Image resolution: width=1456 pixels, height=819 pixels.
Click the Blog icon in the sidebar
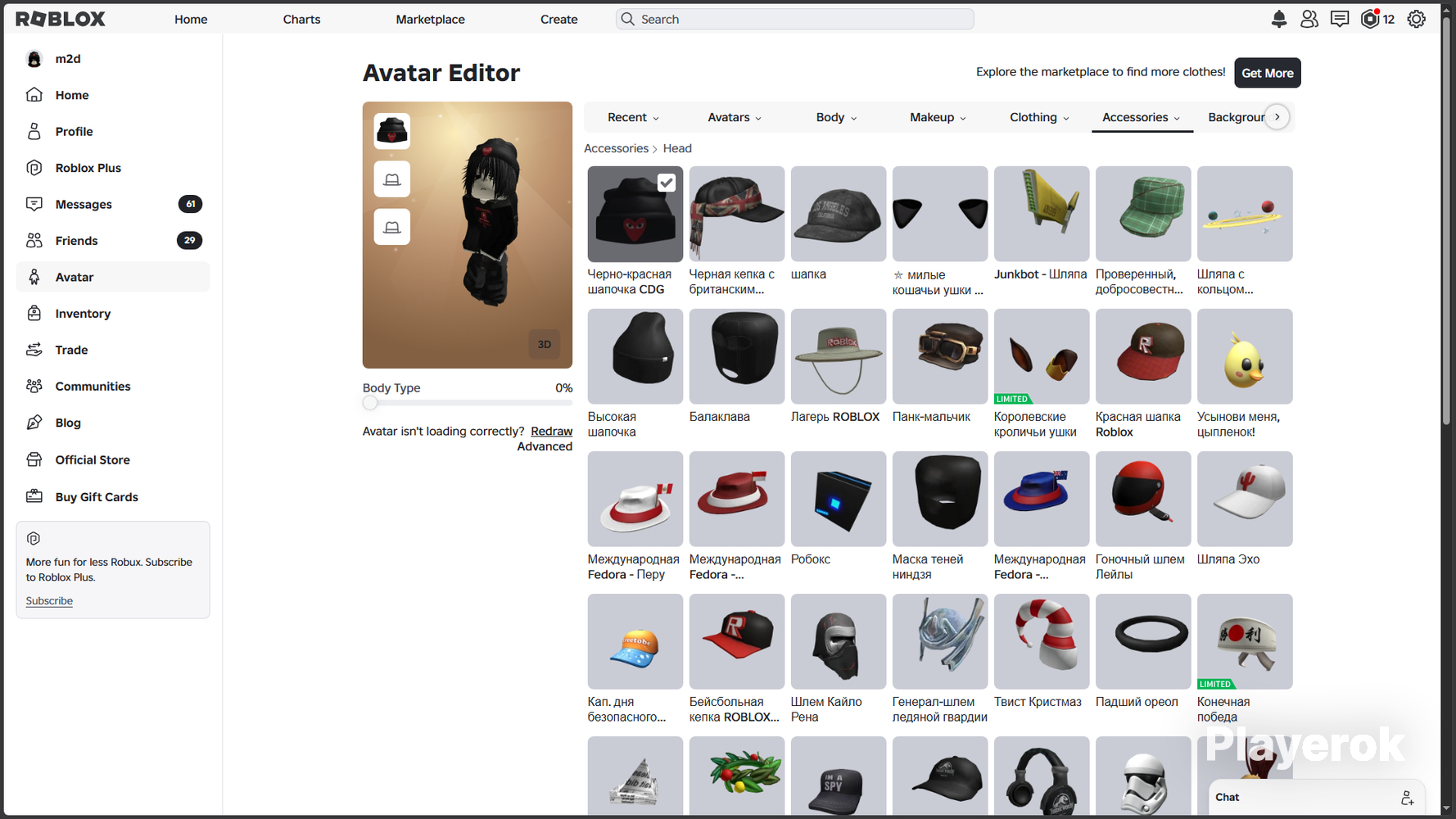pyautogui.click(x=34, y=423)
